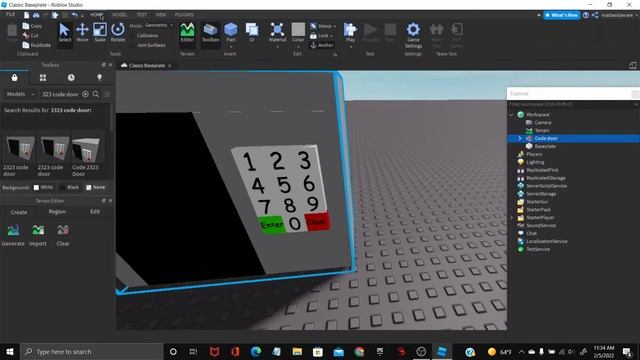
Task: Click the Cut button in Clipboard
Action: tap(31, 36)
